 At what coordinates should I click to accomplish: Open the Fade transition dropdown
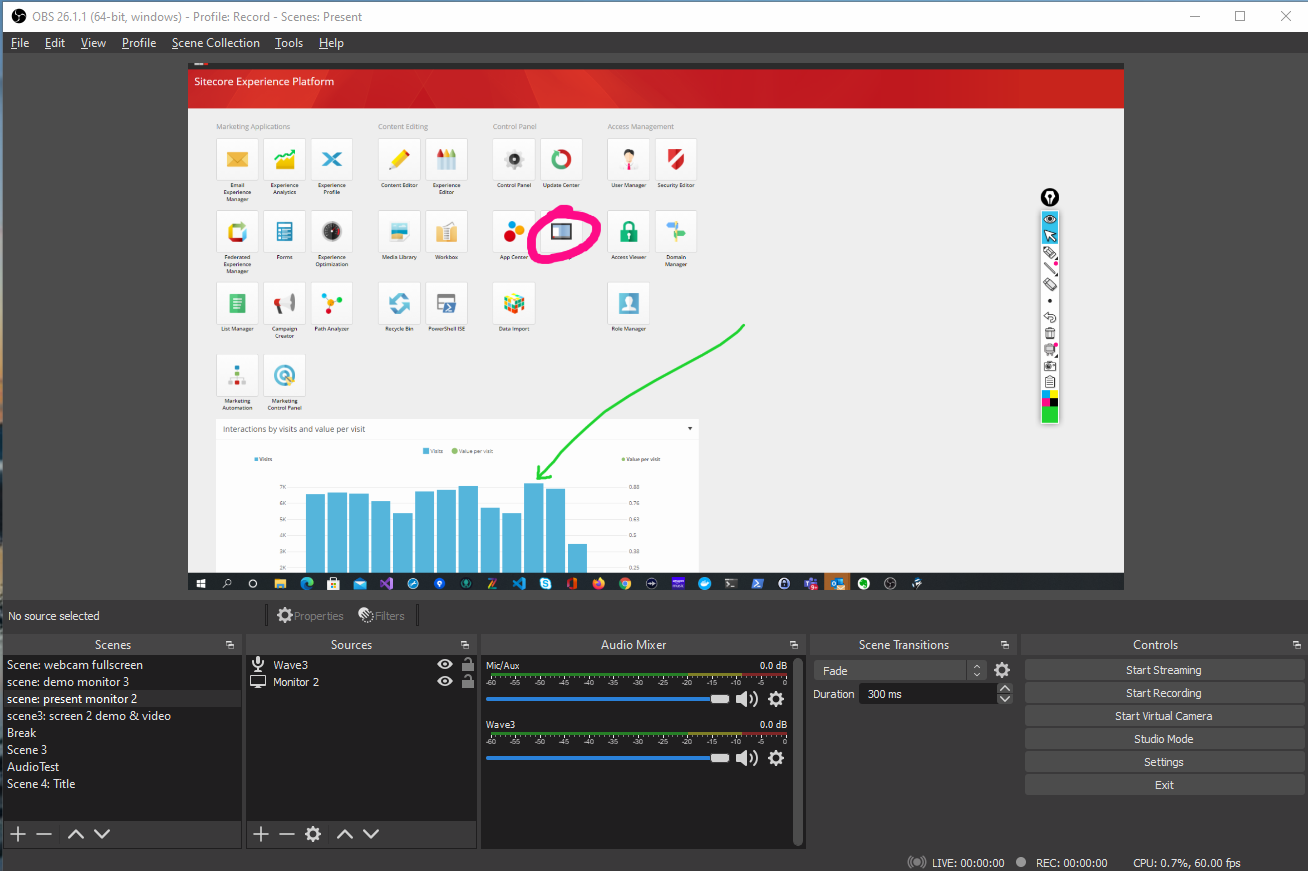click(976, 671)
